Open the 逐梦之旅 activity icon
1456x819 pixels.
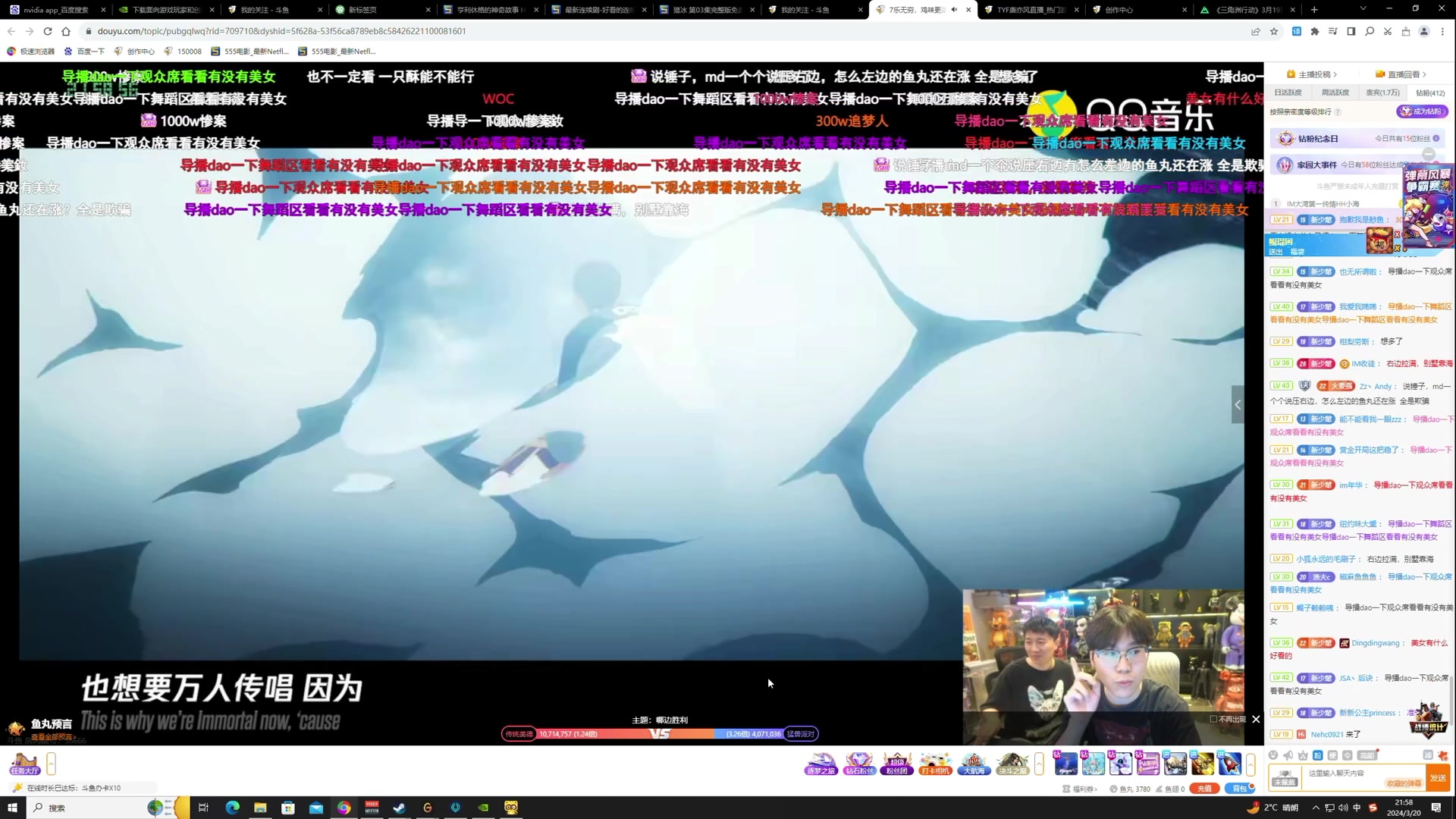(821, 763)
